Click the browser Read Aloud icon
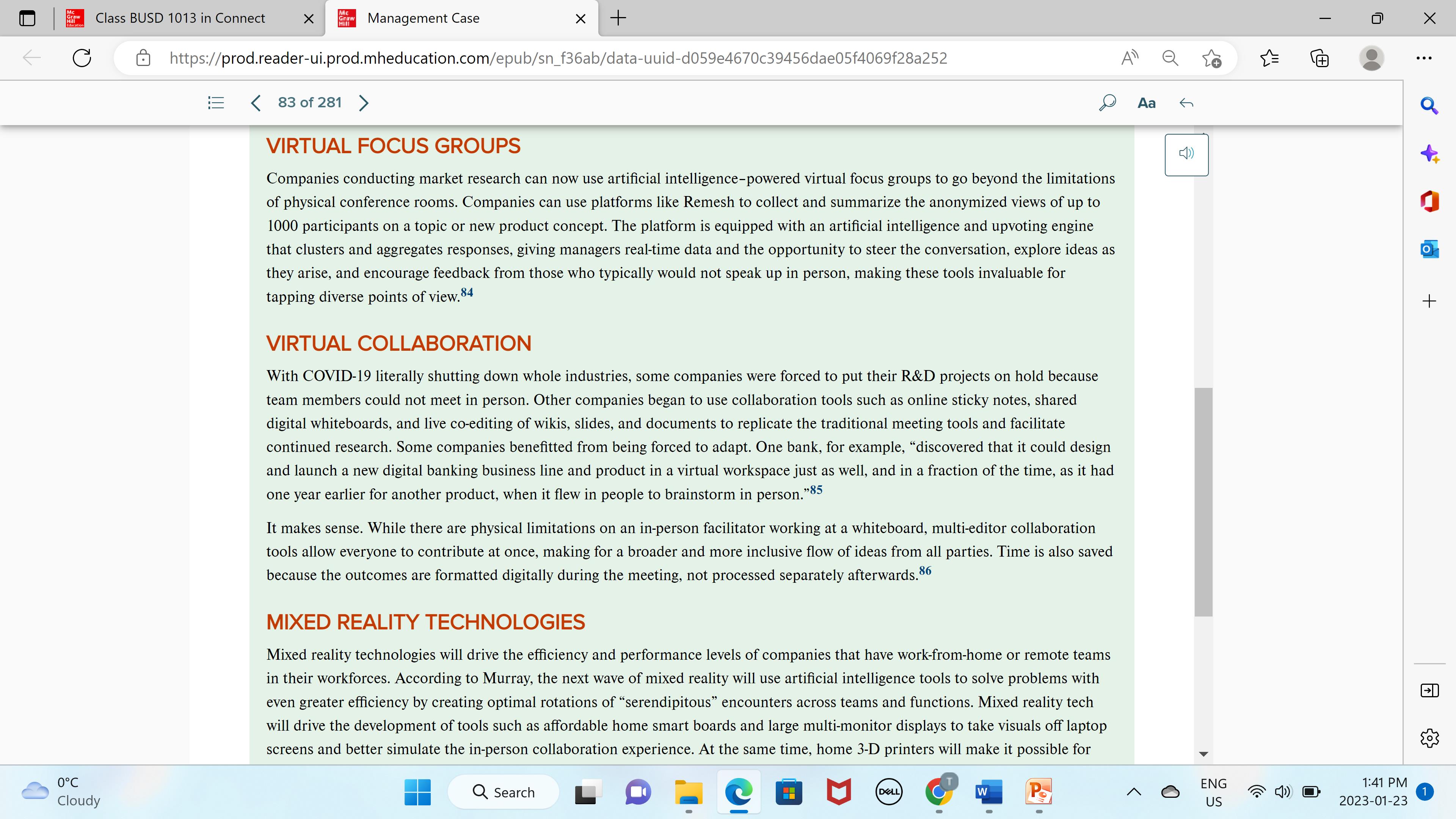Viewport: 1456px width, 819px height. 1129,58
